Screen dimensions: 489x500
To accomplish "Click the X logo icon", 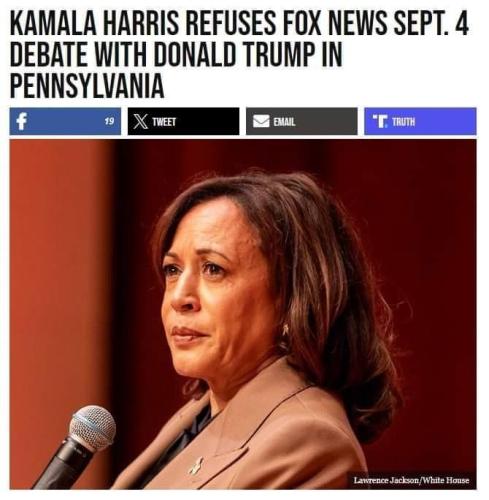I will click(140, 121).
